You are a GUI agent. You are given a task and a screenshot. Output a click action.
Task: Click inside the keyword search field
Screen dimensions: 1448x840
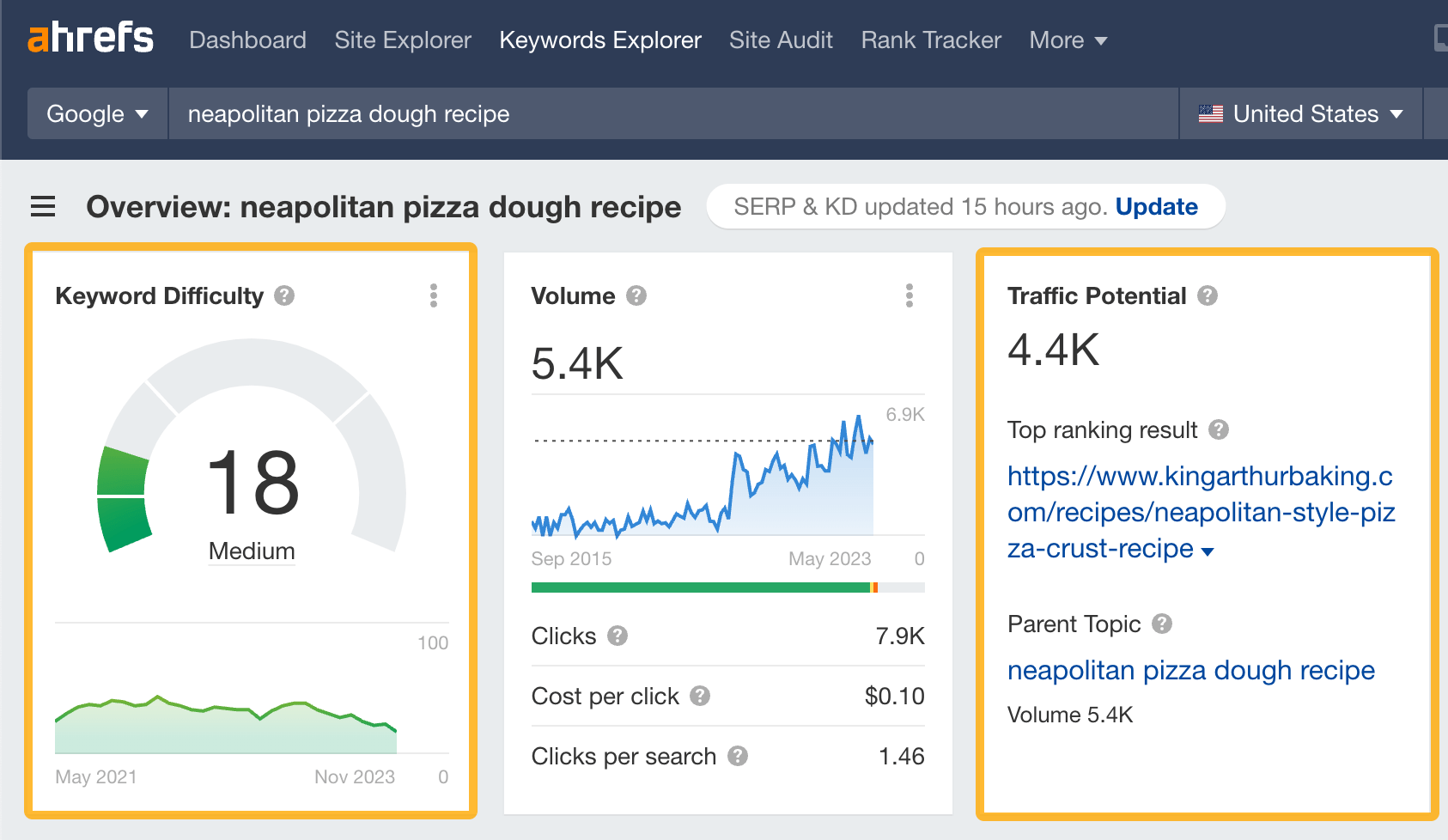601,113
